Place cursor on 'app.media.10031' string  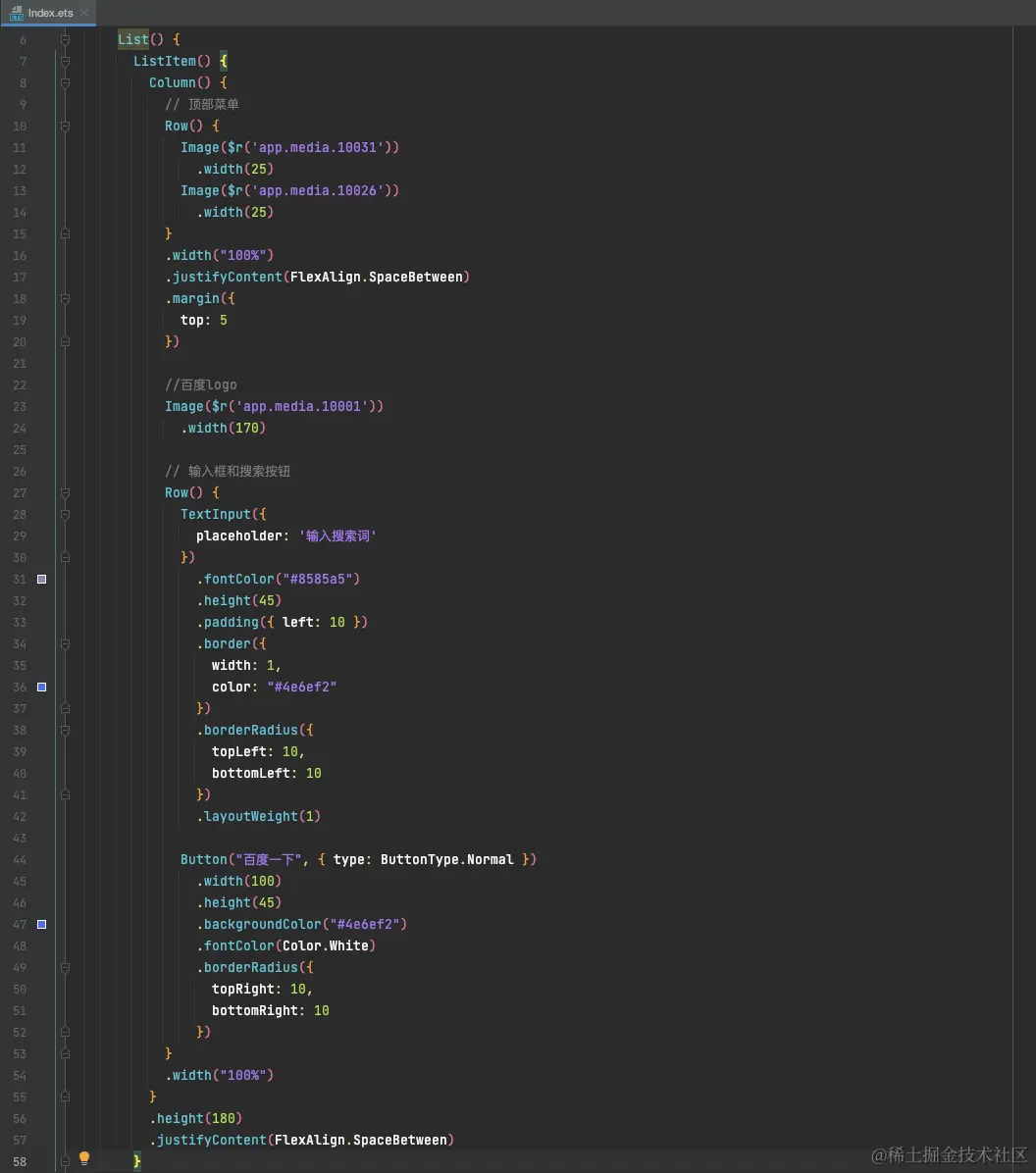pyautogui.click(x=318, y=147)
